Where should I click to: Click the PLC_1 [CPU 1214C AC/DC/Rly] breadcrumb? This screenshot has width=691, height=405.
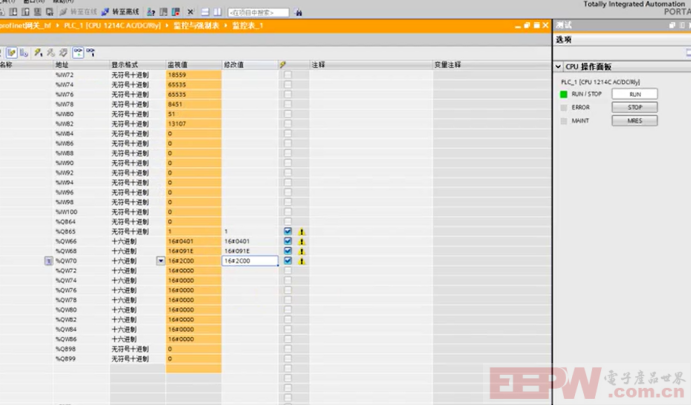112,26
